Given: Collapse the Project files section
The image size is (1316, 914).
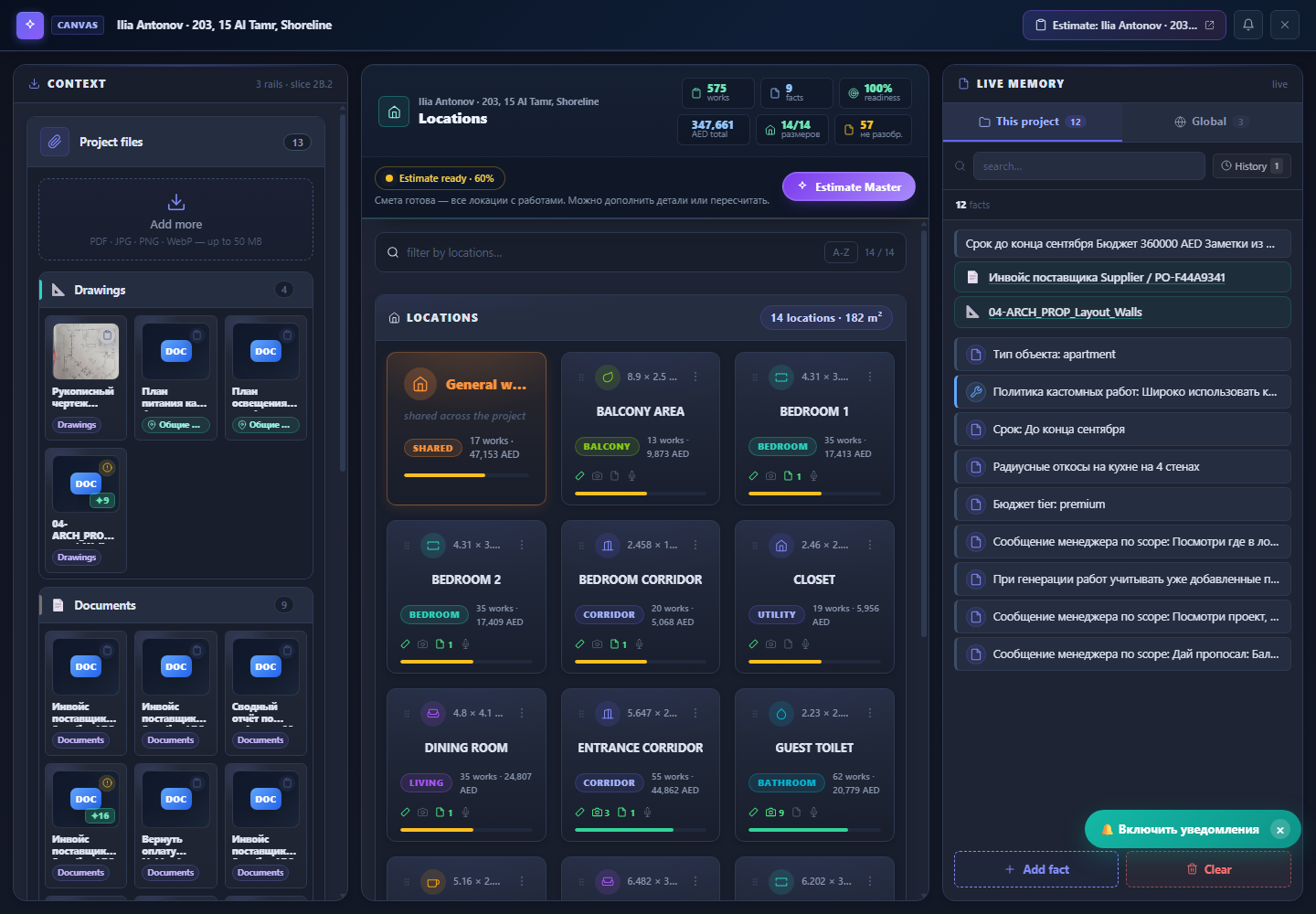Looking at the screenshot, I should (x=176, y=142).
